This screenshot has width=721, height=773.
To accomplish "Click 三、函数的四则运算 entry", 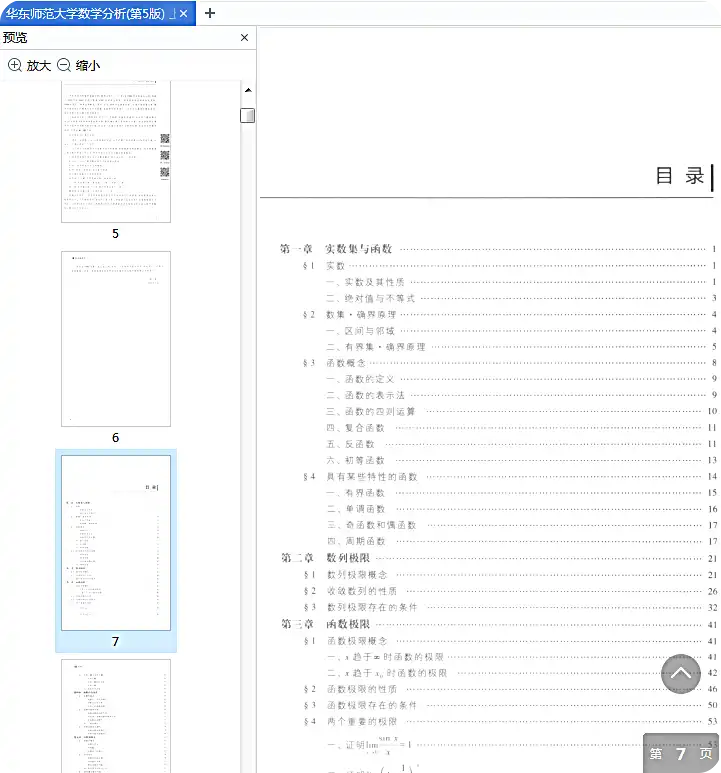I will (521, 412).
